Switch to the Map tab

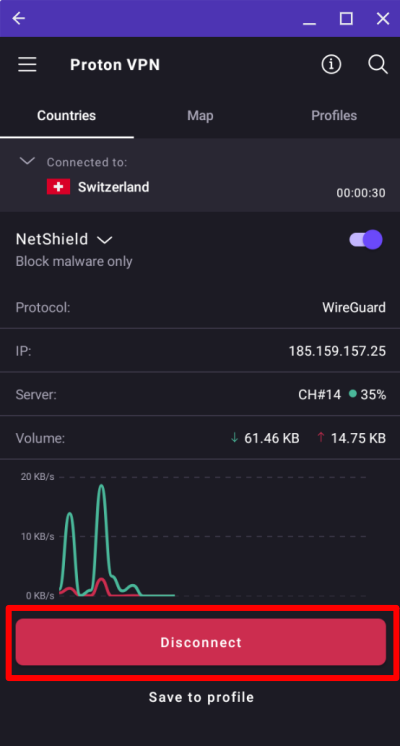(200, 116)
